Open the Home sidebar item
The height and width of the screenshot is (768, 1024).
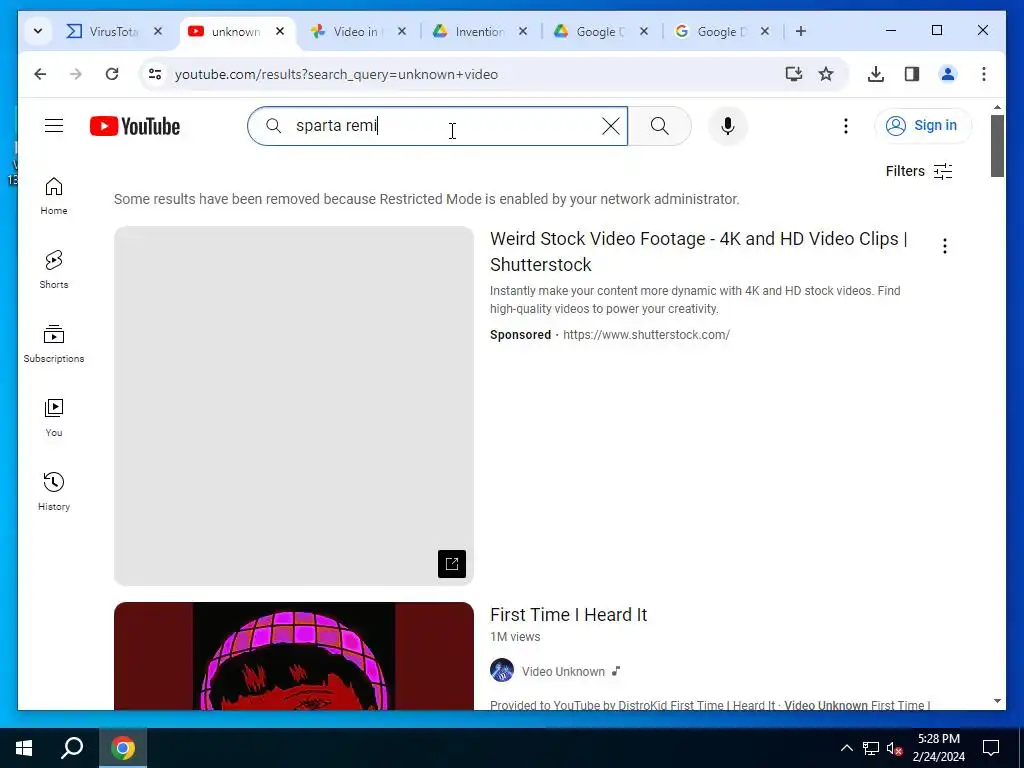[54, 196]
